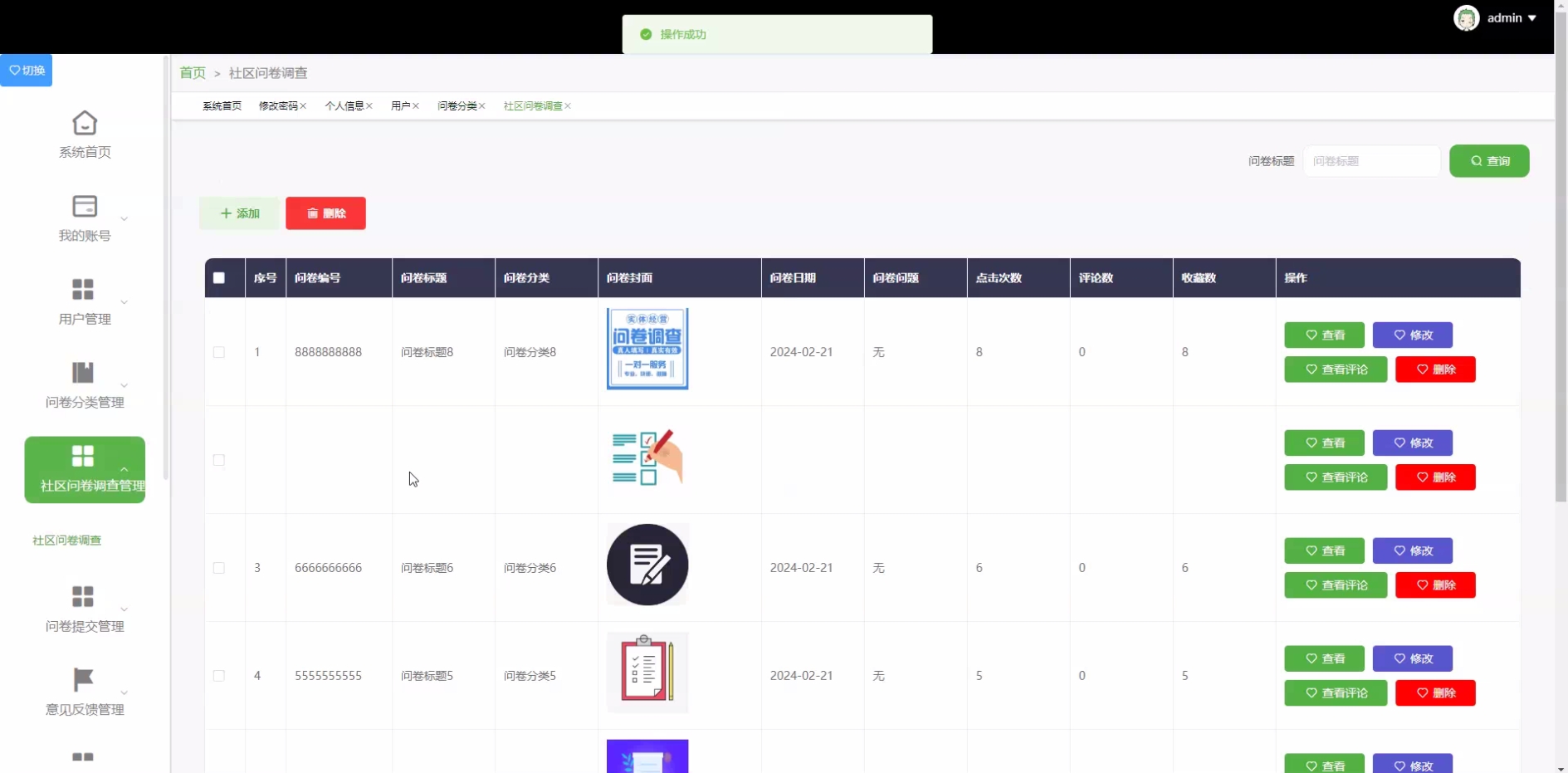
Task: Open the black circular notepad cover thumbnail
Action: pos(647,565)
